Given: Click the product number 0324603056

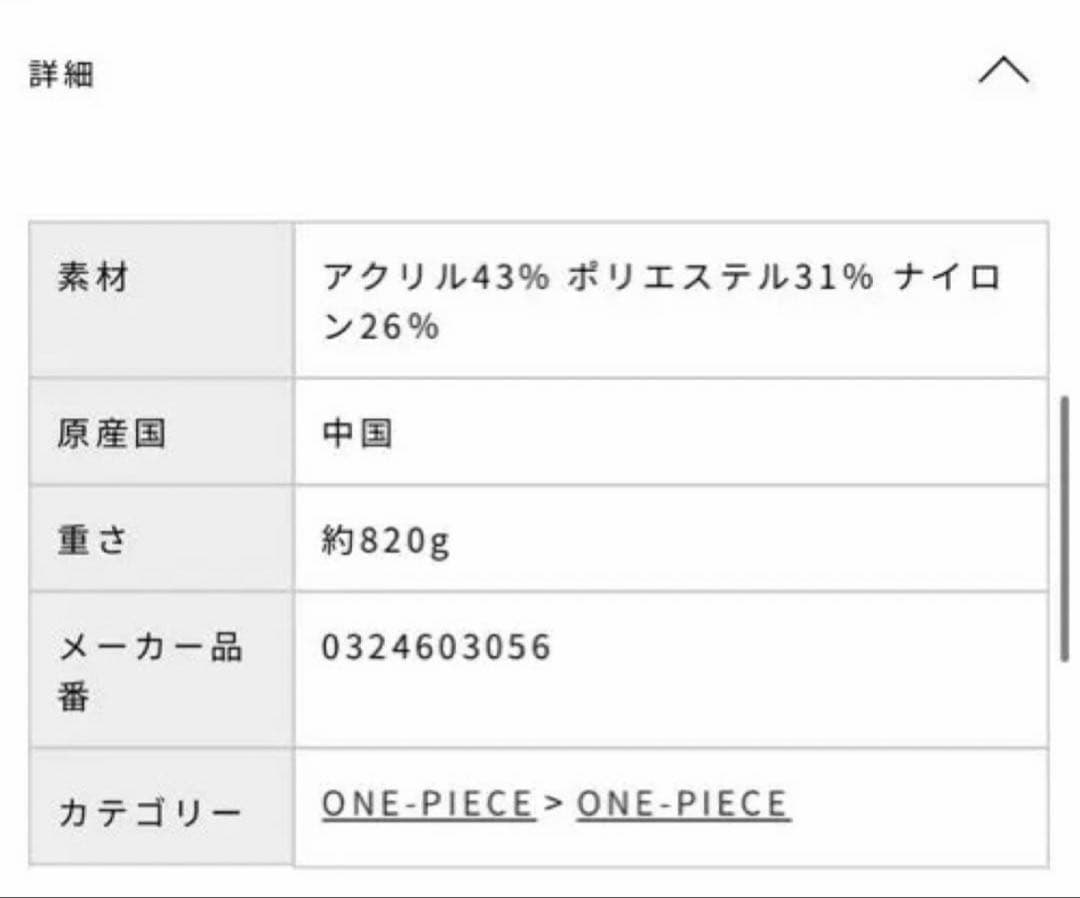Looking at the screenshot, I should point(435,646).
